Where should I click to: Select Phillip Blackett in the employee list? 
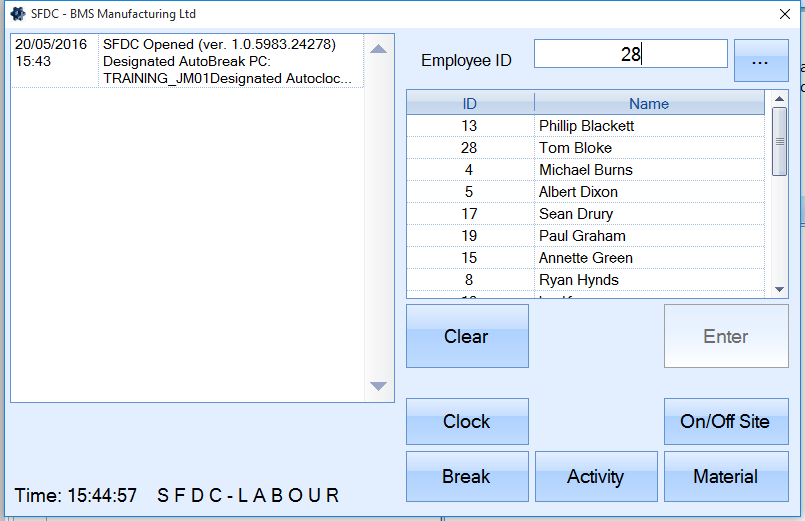pos(586,126)
